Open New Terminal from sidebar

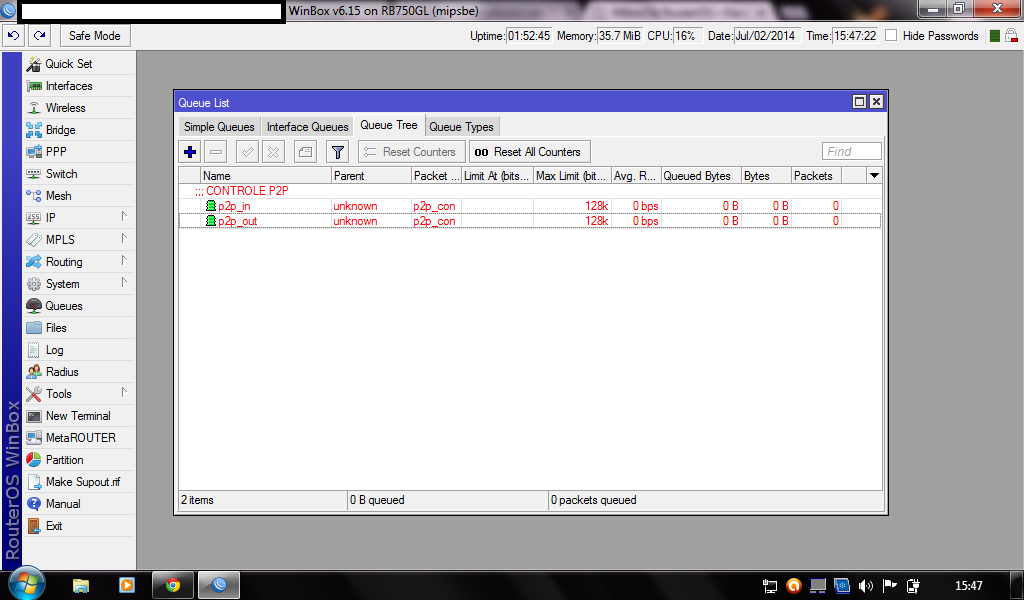tap(79, 416)
